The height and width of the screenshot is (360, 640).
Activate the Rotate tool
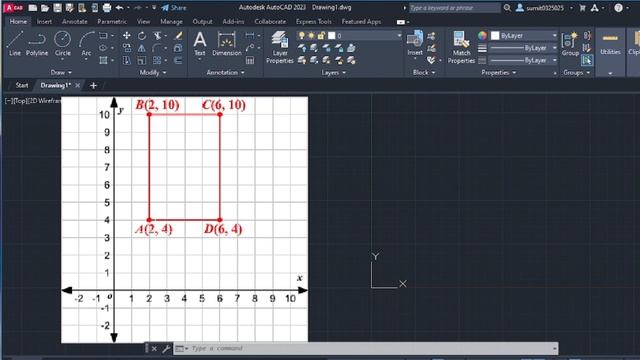(x=142, y=36)
